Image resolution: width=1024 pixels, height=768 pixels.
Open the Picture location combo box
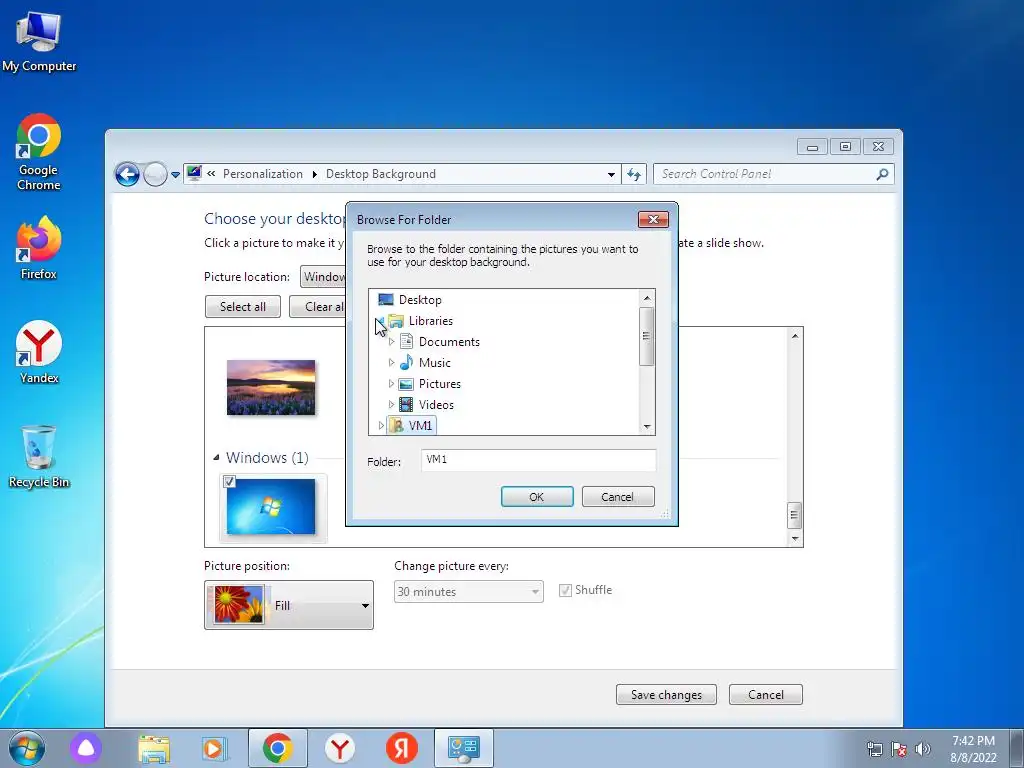[323, 277]
